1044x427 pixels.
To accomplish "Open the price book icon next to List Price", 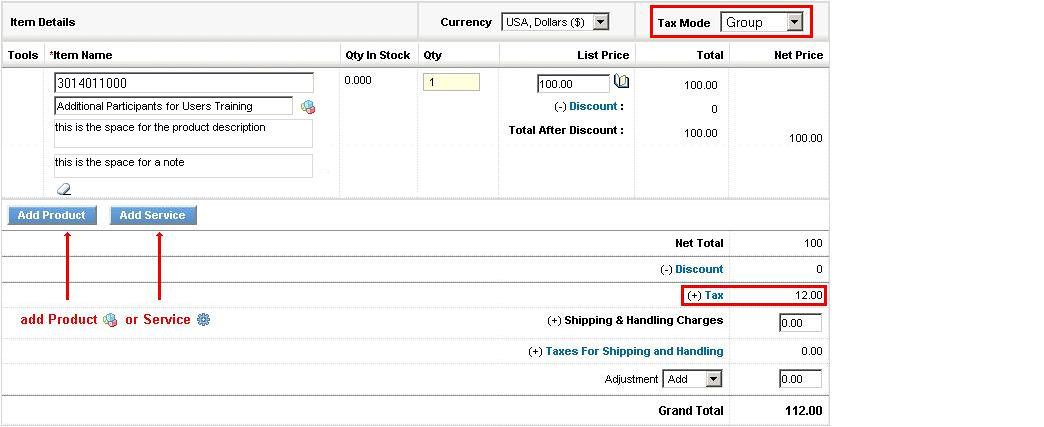I will tap(621, 82).
